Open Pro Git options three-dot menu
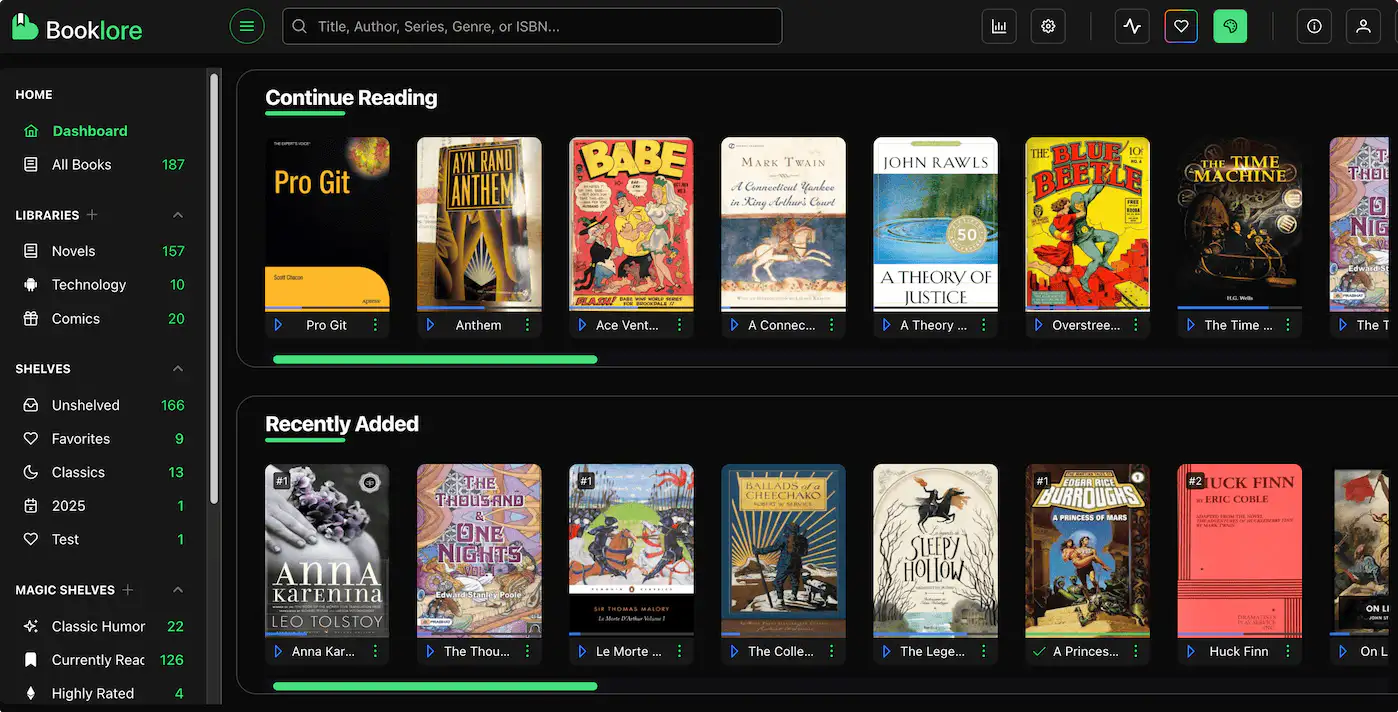Screen dimensions: 1398x712 375,325
